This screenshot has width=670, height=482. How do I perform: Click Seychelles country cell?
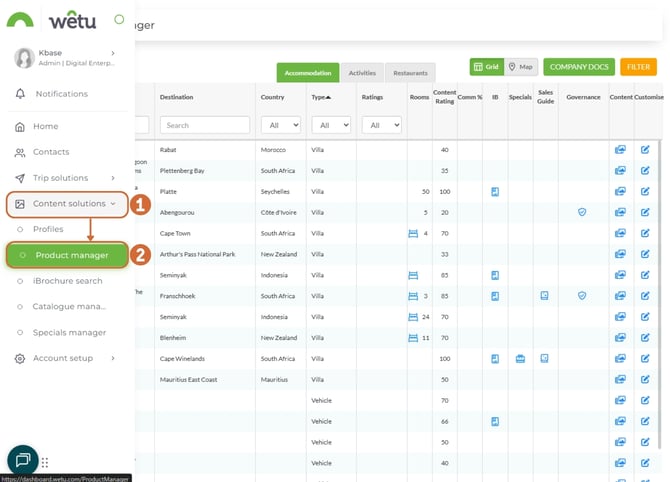pyautogui.click(x=275, y=191)
